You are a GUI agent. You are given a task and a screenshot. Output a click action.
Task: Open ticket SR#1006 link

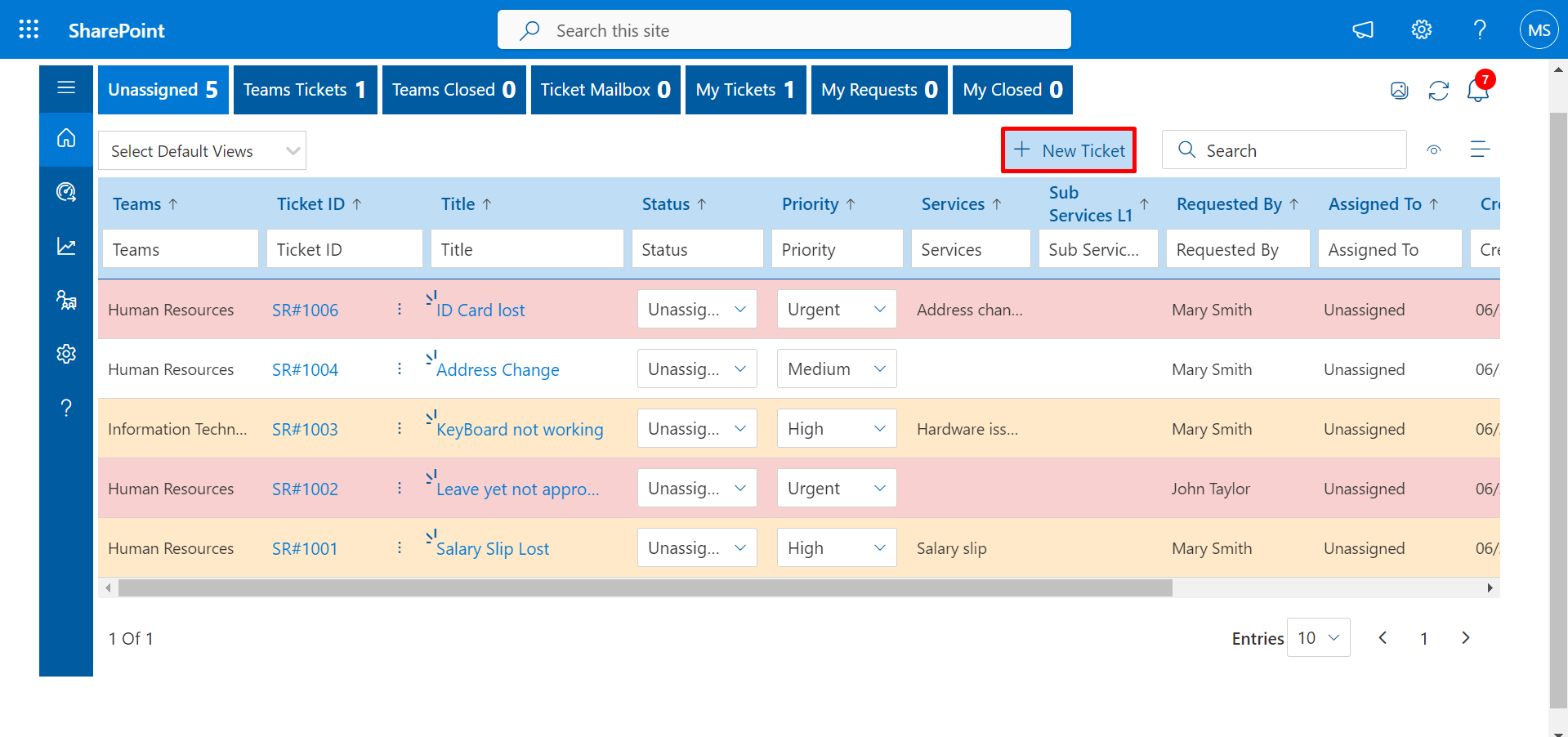pyautogui.click(x=305, y=310)
